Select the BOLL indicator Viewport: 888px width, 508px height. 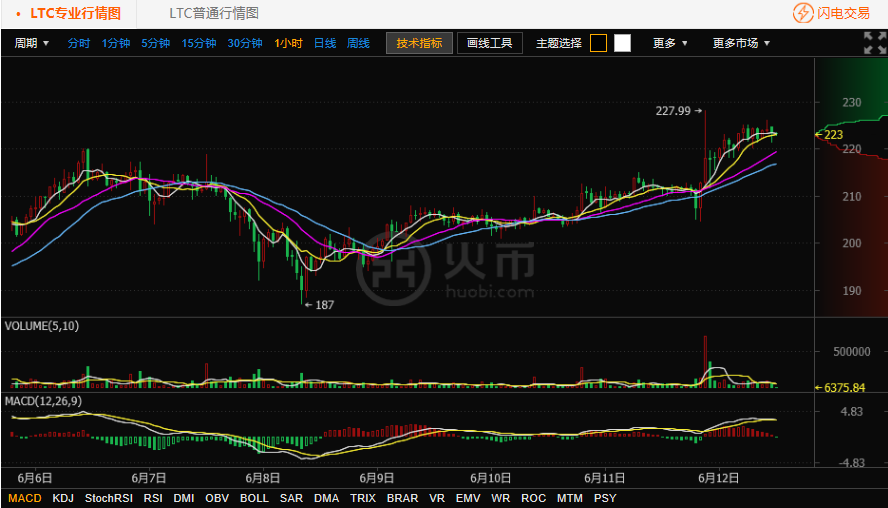point(254,498)
